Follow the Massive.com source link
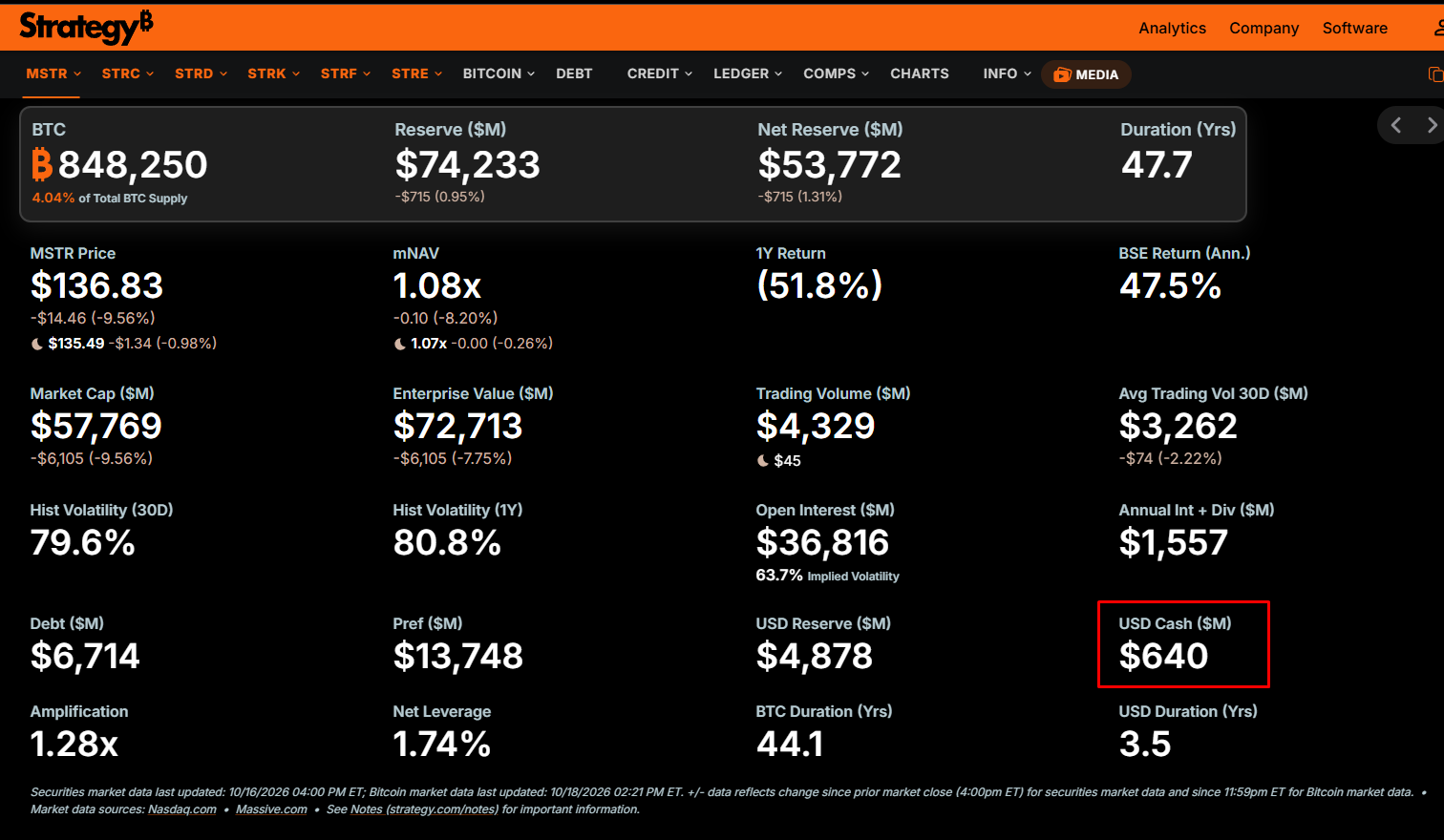The height and width of the screenshot is (840, 1444). coord(271,809)
